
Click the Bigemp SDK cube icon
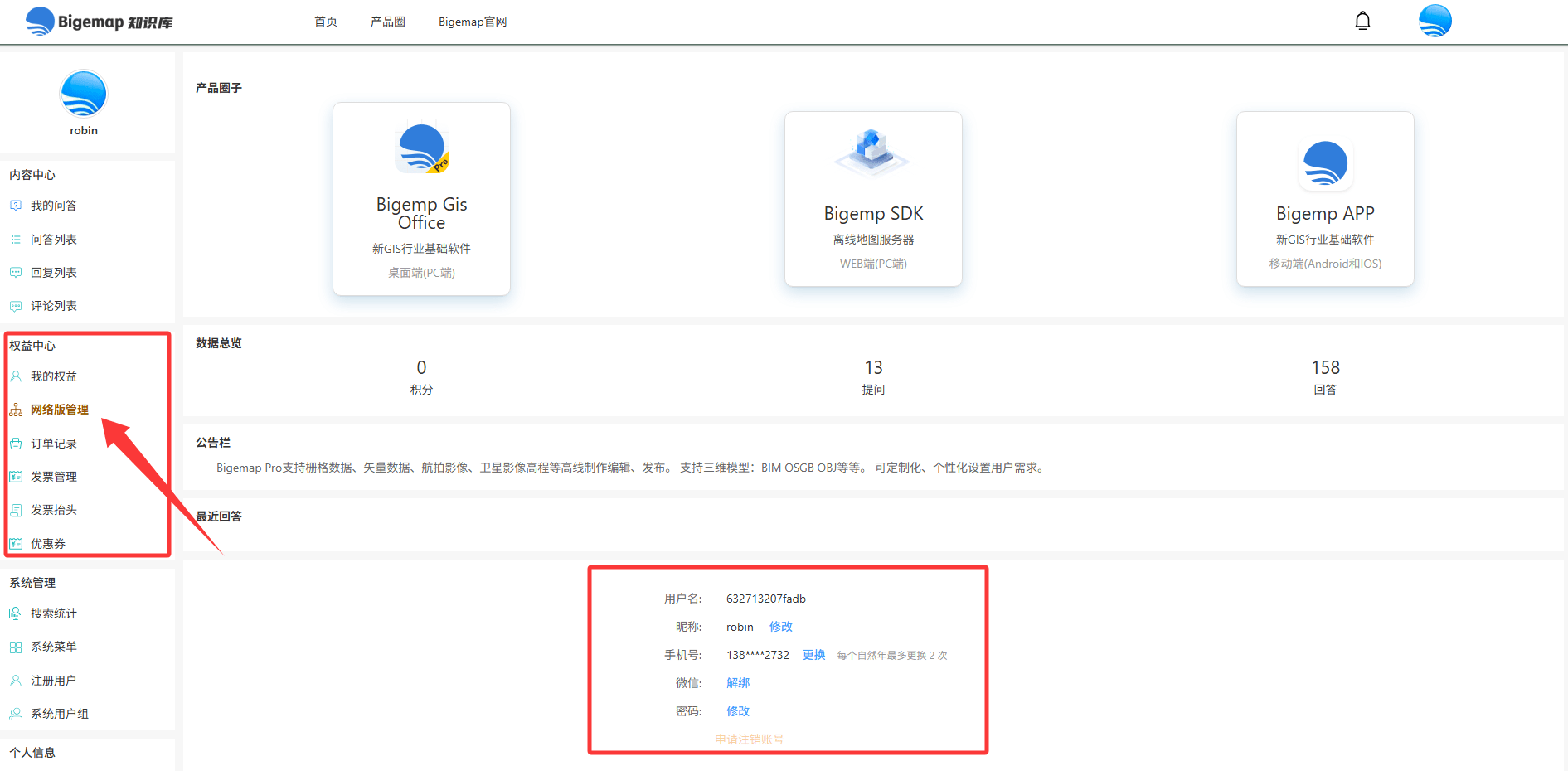point(872,153)
